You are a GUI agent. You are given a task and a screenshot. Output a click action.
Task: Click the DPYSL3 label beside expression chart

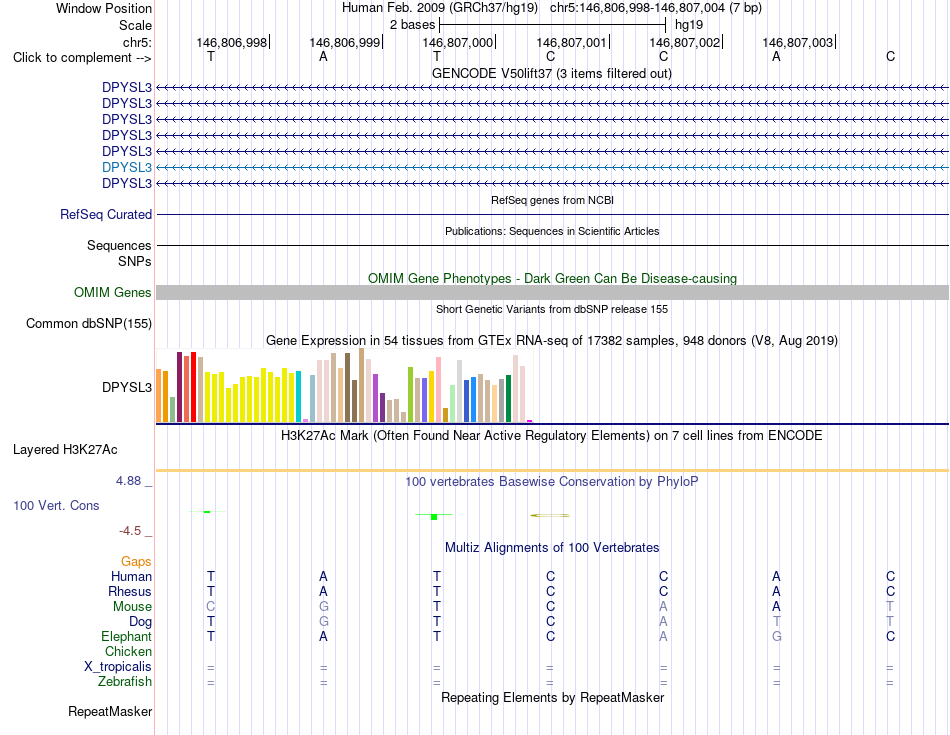click(127, 387)
